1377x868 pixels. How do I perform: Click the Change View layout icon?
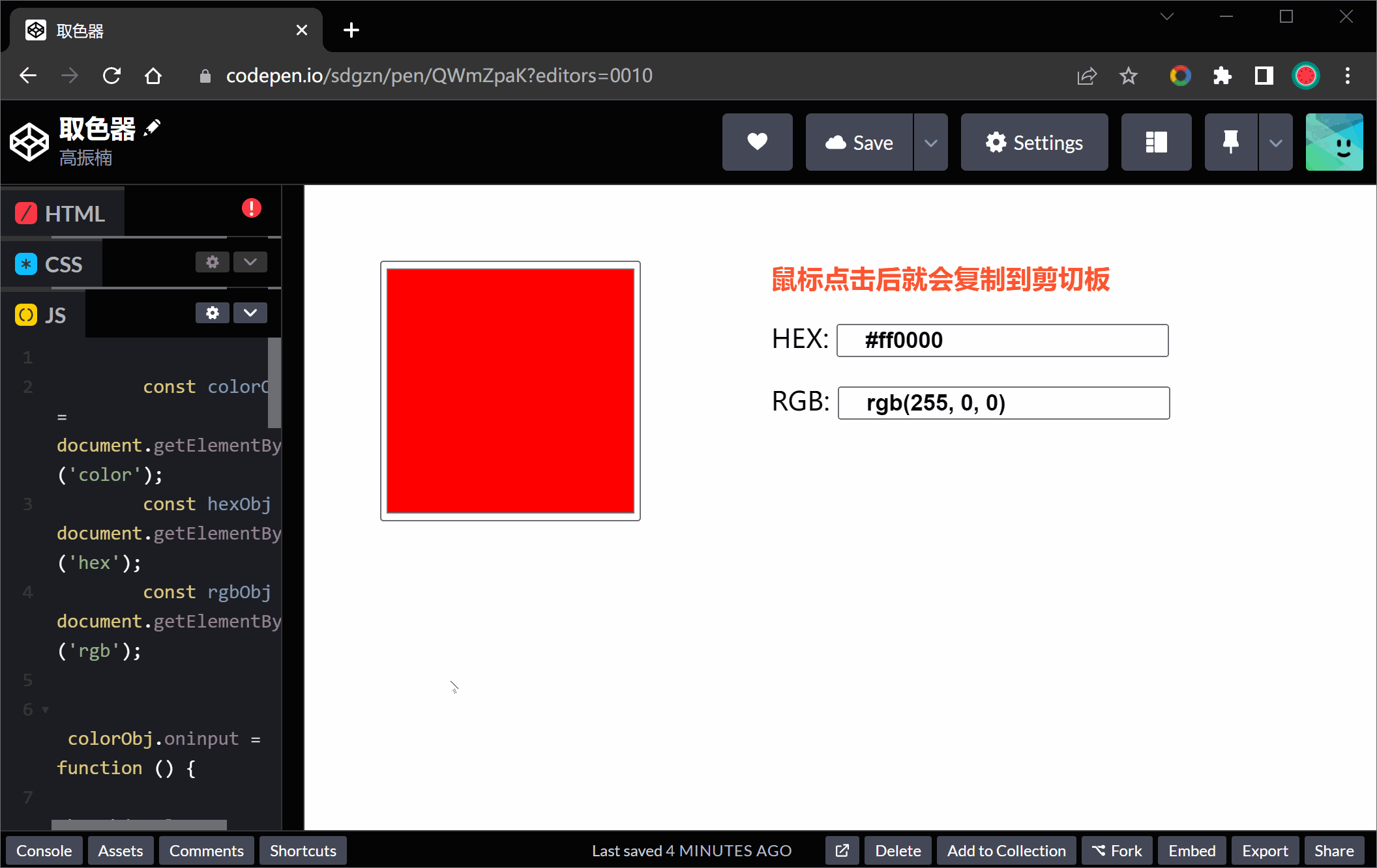(x=1156, y=142)
